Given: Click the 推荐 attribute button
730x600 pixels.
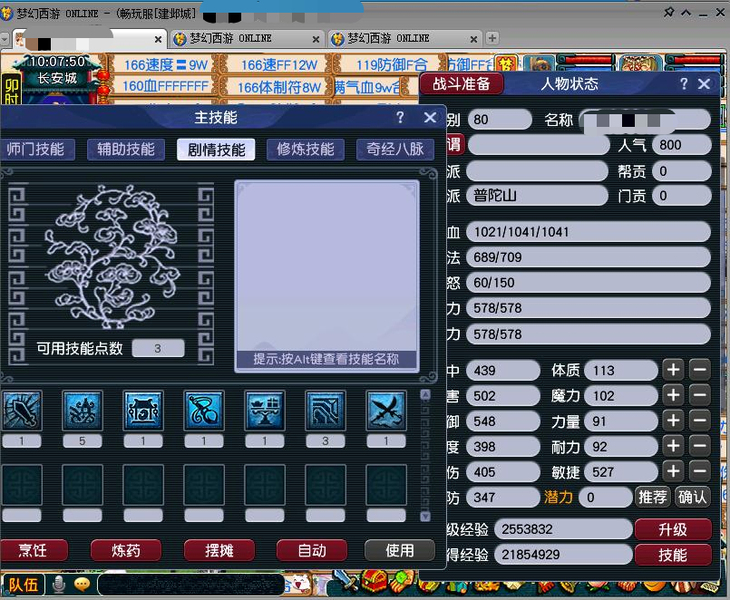Looking at the screenshot, I should [x=652, y=497].
